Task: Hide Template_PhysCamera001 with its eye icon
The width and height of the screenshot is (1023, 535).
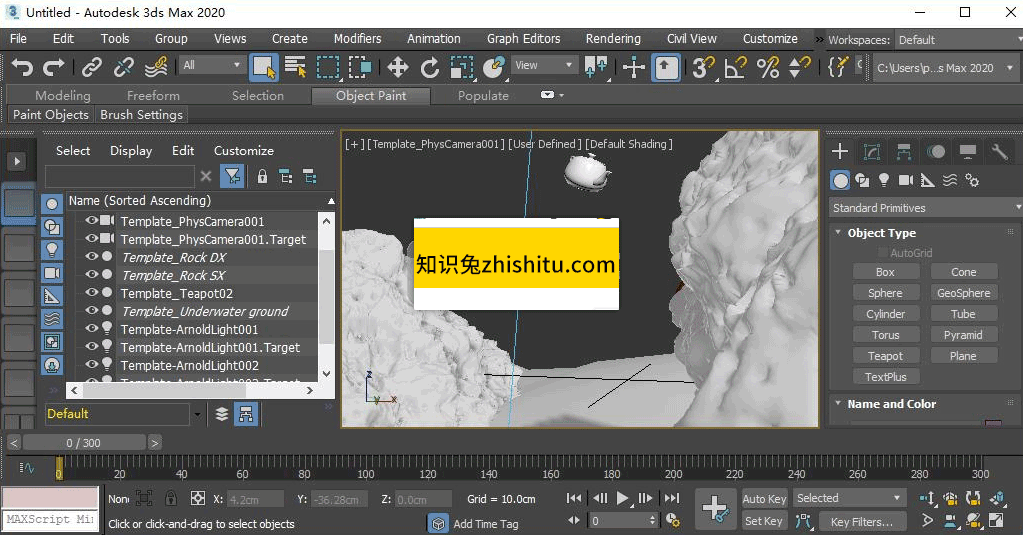Action: point(91,221)
